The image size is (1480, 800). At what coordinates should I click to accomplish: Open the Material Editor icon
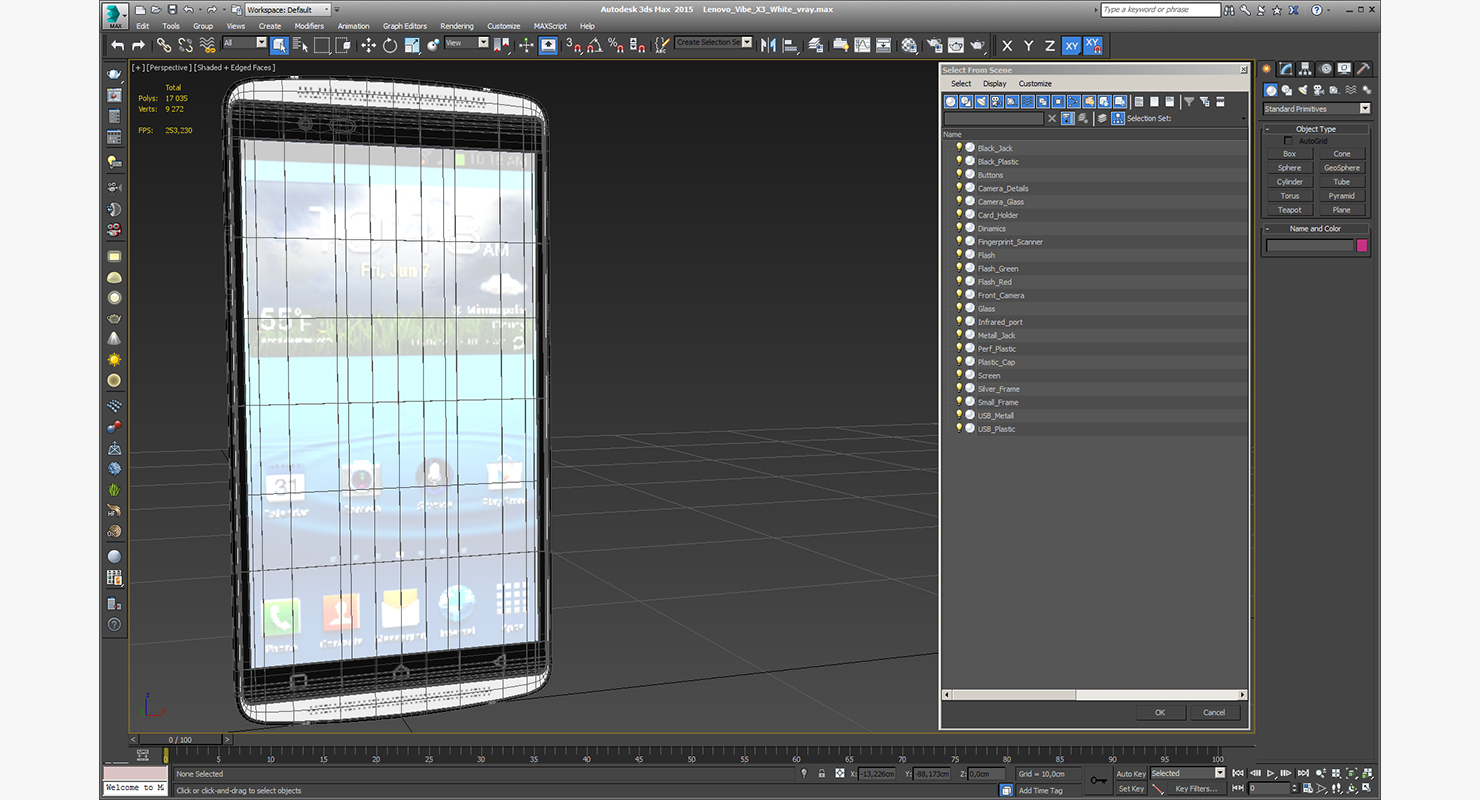[909, 45]
